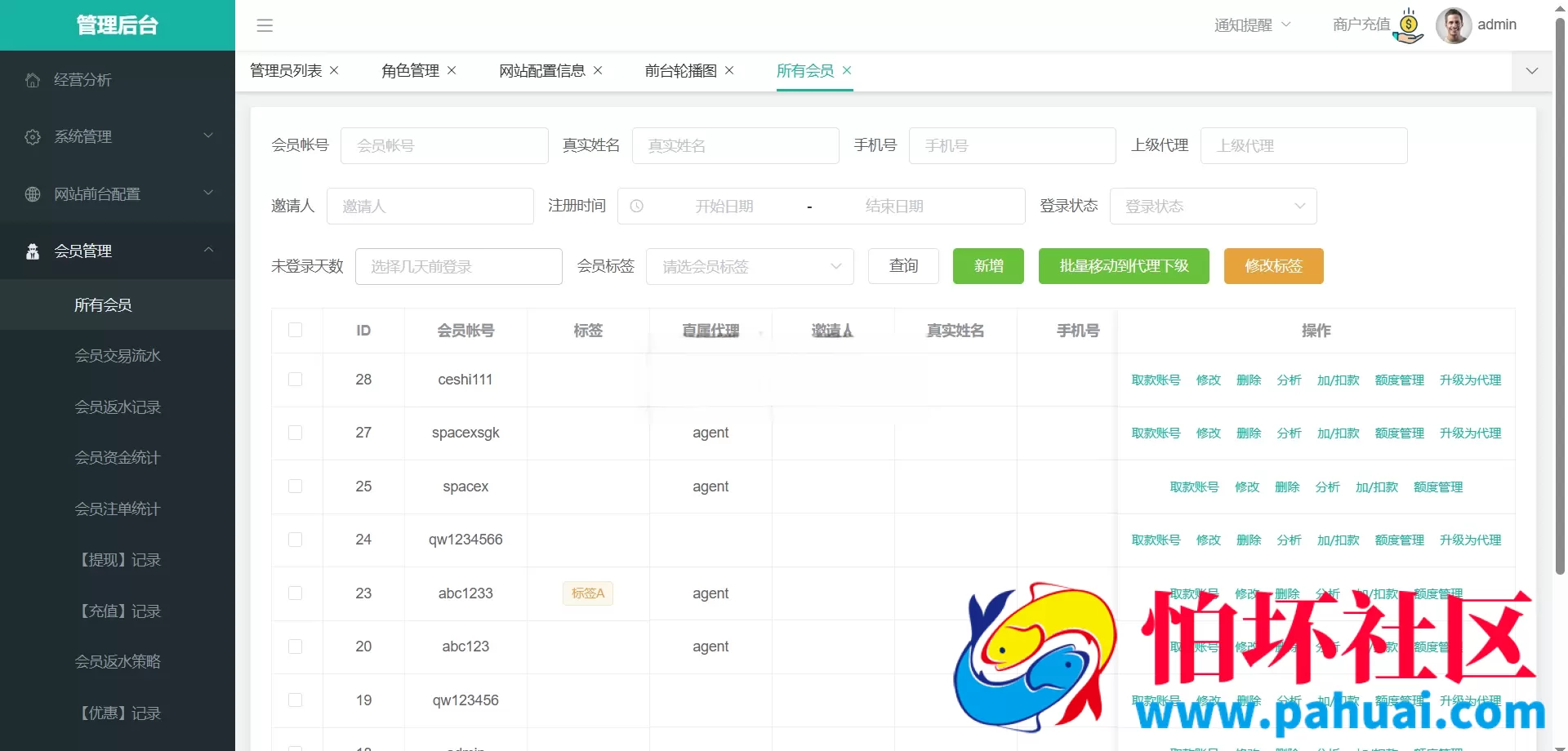Viewport: 1568px width, 751px height.
Task: Focus the 邀请人 input field
Action: click(x=430, y=206)
